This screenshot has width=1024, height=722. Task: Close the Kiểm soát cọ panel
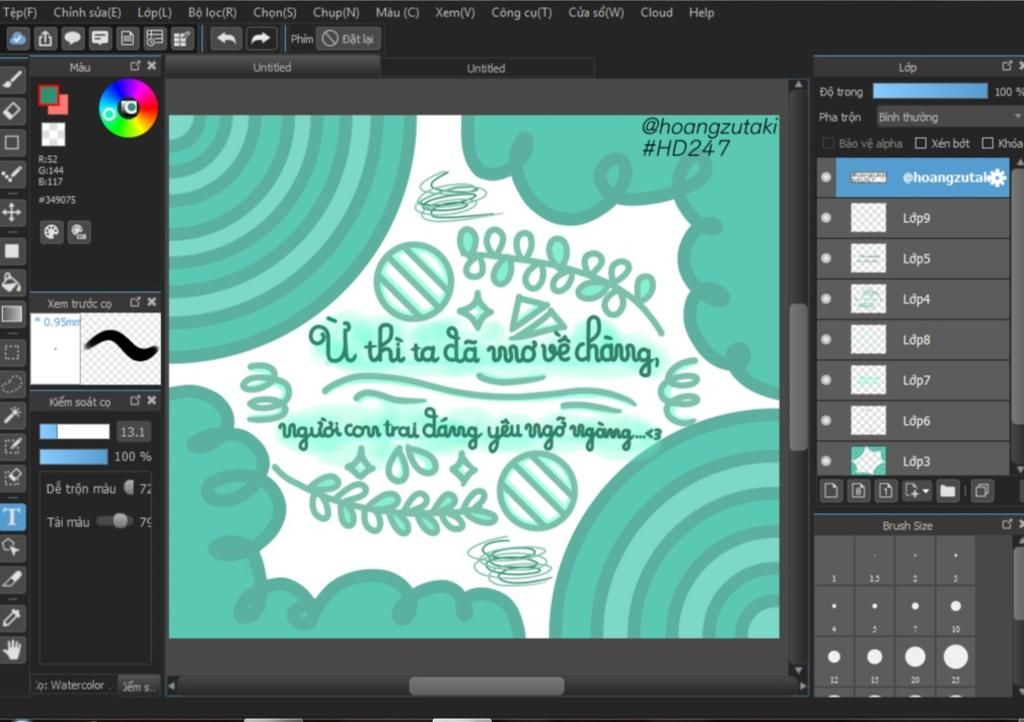tap(152, 400)
